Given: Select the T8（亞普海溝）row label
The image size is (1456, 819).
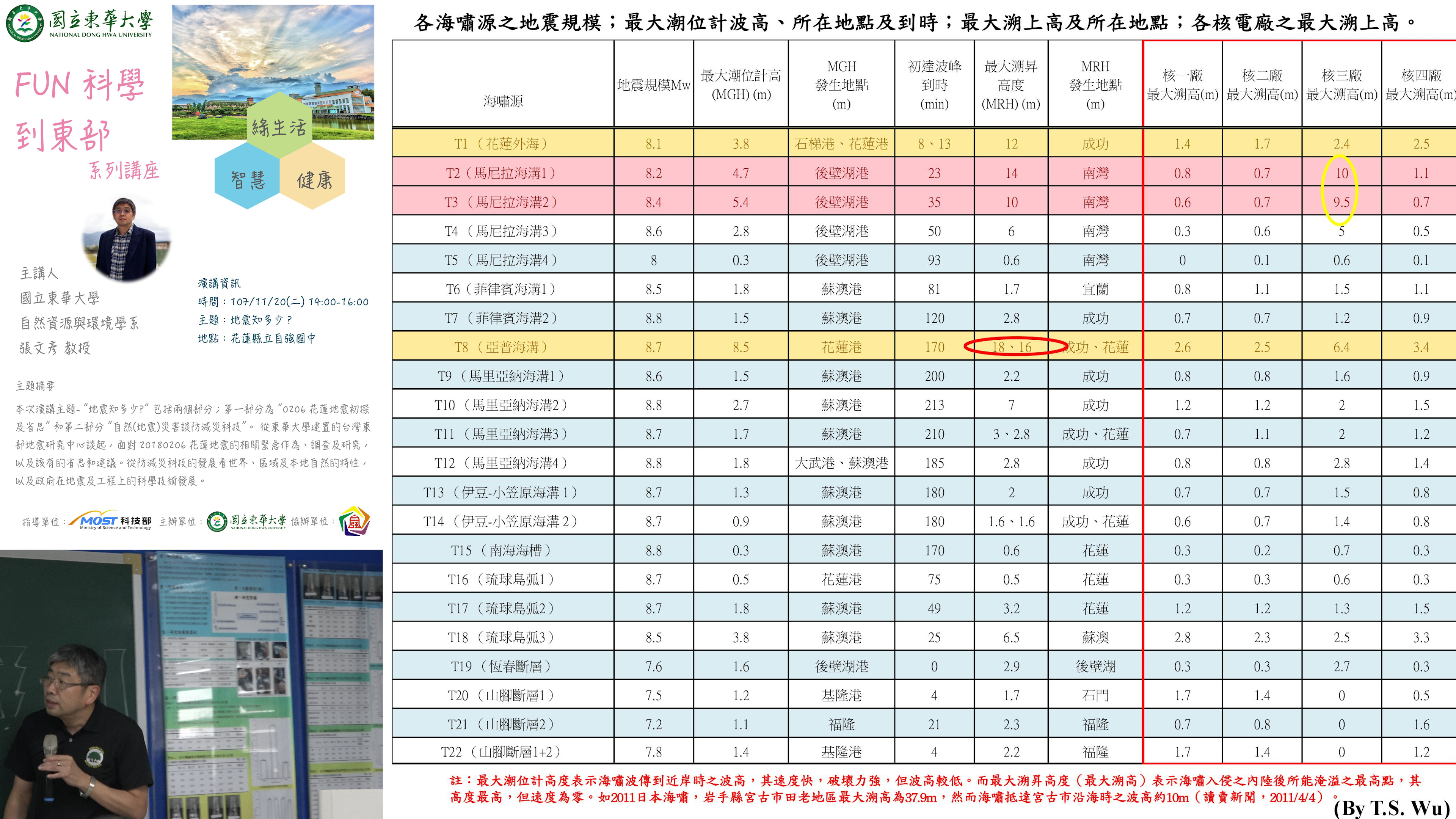Looking at the screenshot, I should 502,347.
